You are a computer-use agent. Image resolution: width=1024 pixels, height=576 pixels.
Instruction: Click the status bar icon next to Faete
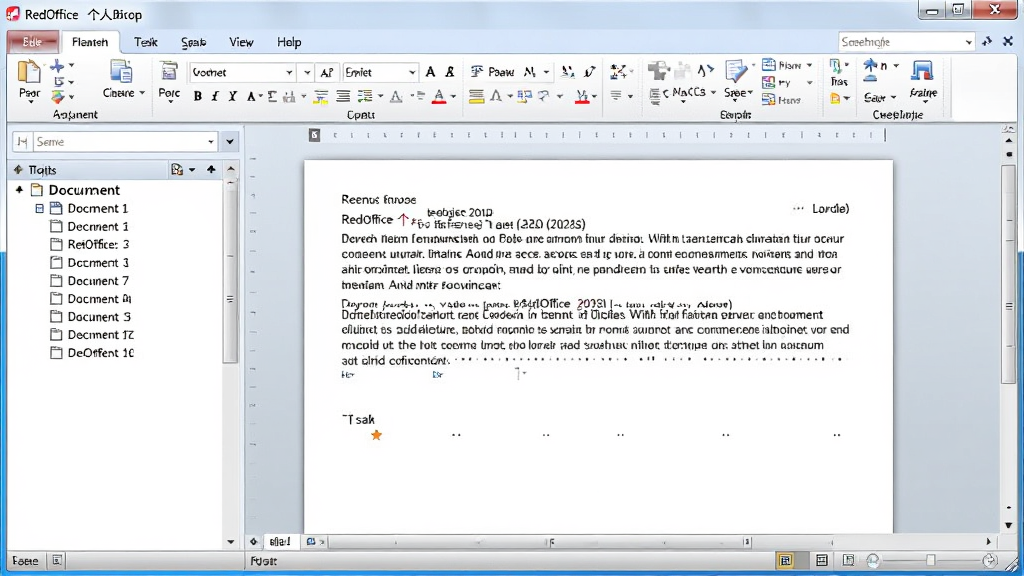[57, 560]
